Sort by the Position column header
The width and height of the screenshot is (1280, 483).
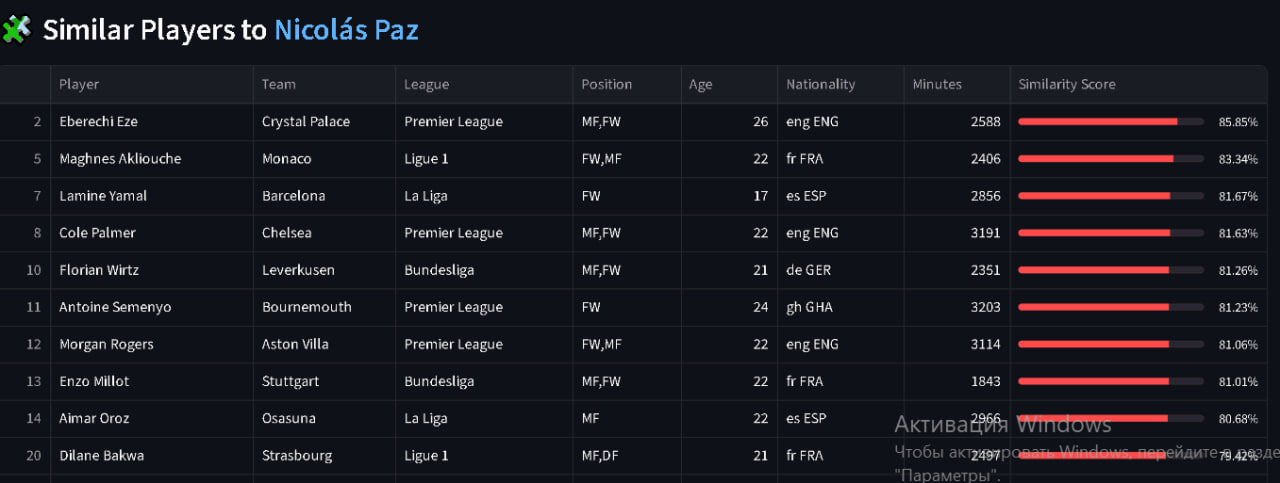607,85
